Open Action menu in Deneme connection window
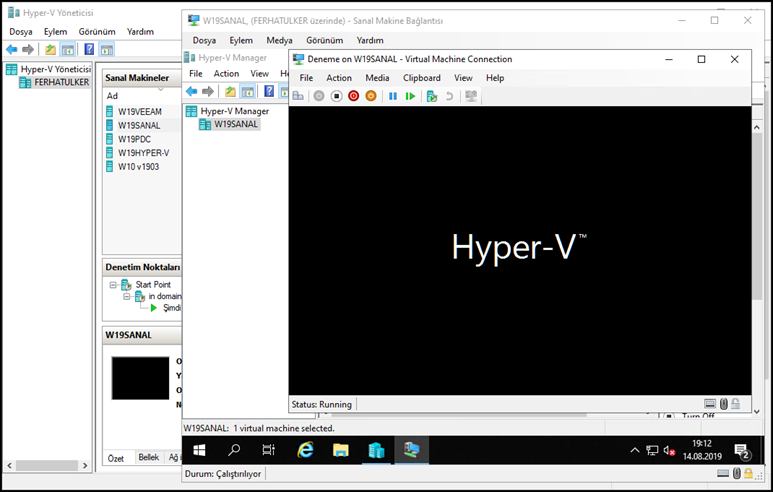This screenshot has width=773, height=492. [339, 78]
